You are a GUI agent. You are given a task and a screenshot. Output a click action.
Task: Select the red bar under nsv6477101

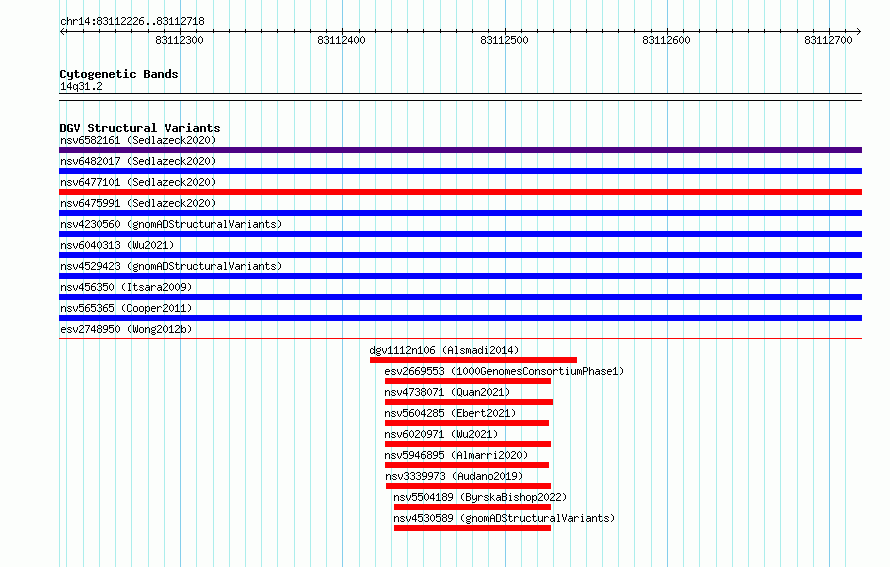click(x=460, y=192)
